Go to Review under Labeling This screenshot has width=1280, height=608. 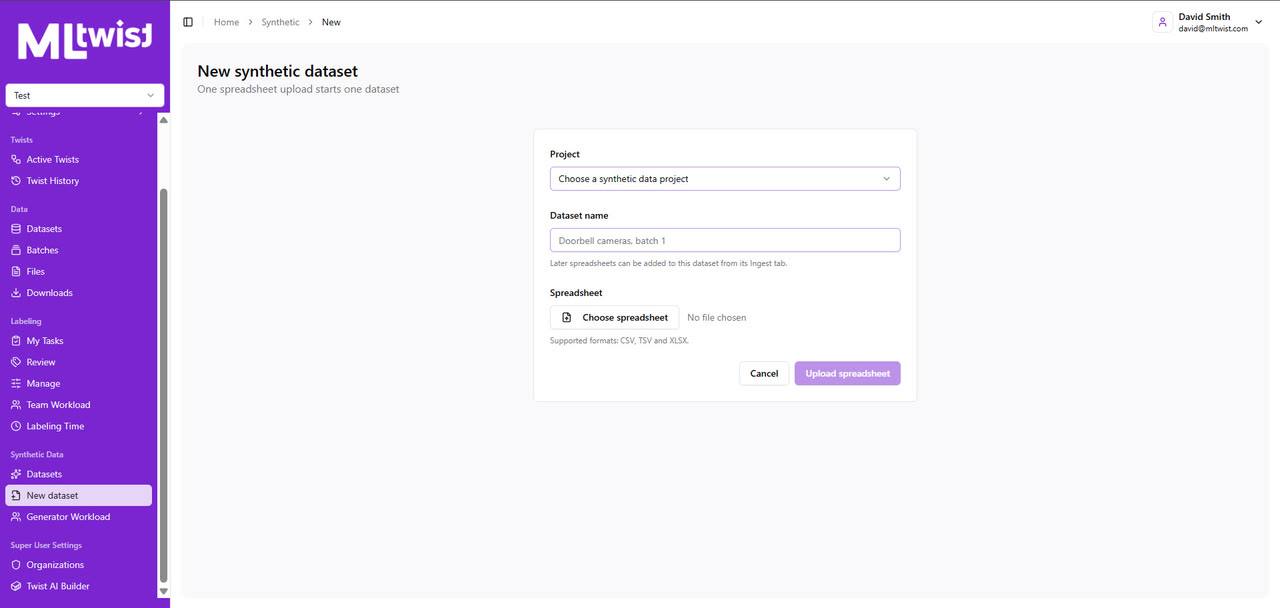pos(79,362)
